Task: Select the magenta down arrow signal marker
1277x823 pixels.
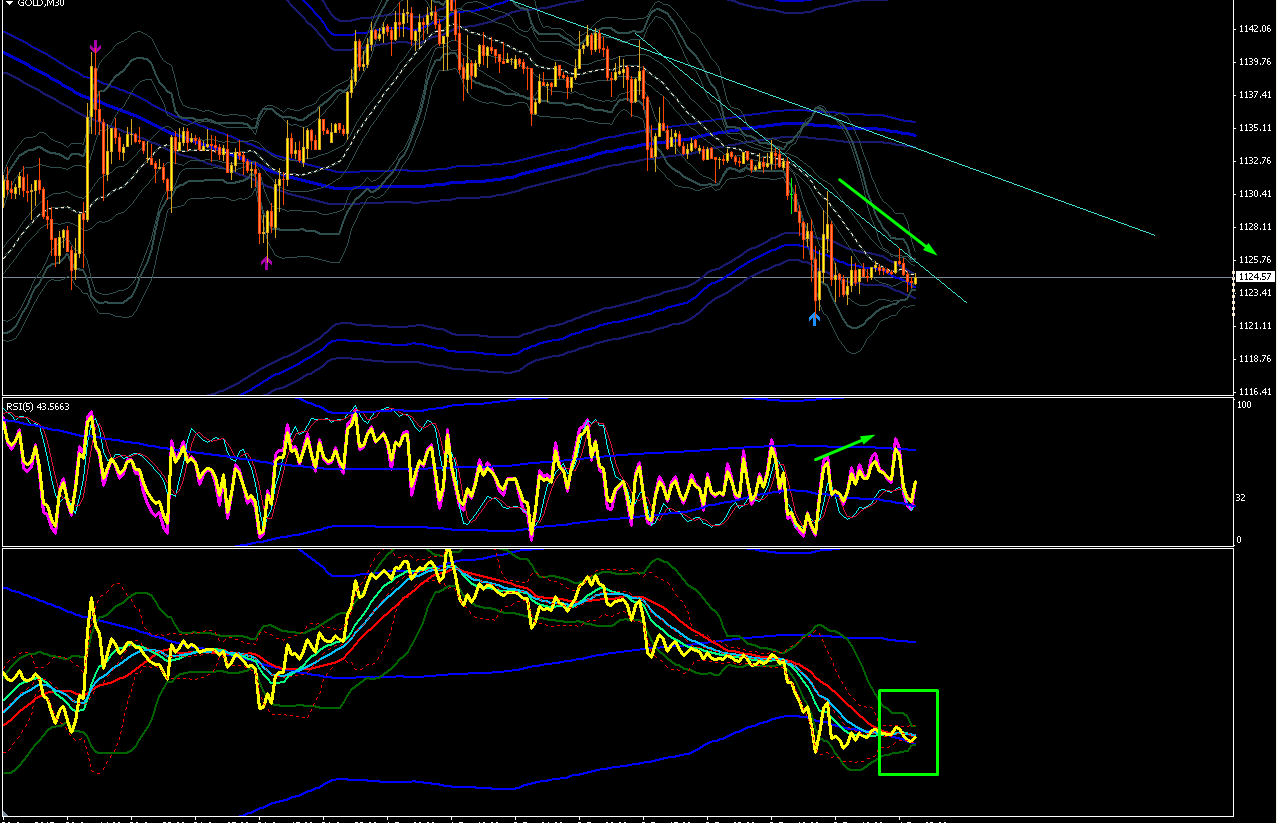Action: coord(95,46)
